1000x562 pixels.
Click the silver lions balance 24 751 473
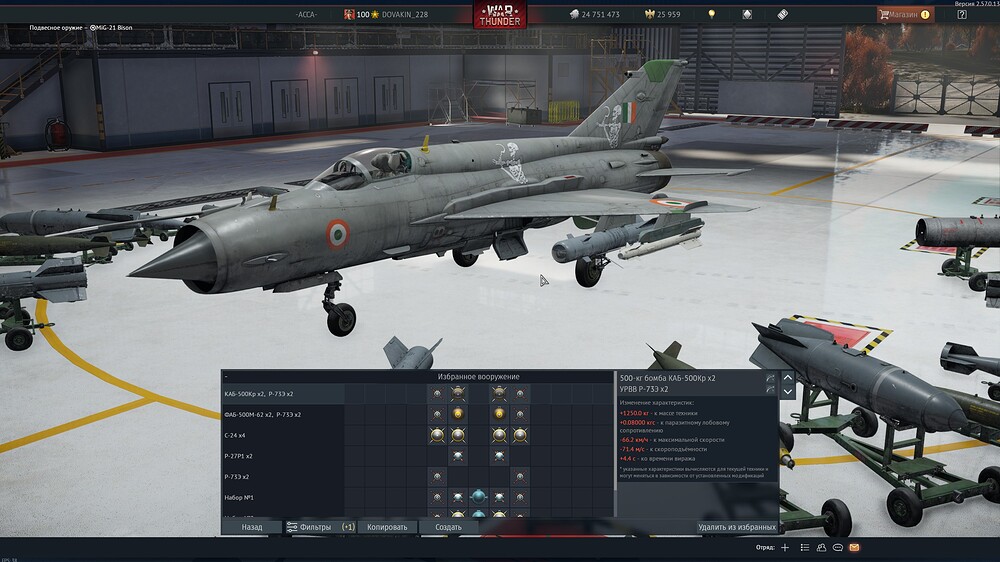pos(594,14)
